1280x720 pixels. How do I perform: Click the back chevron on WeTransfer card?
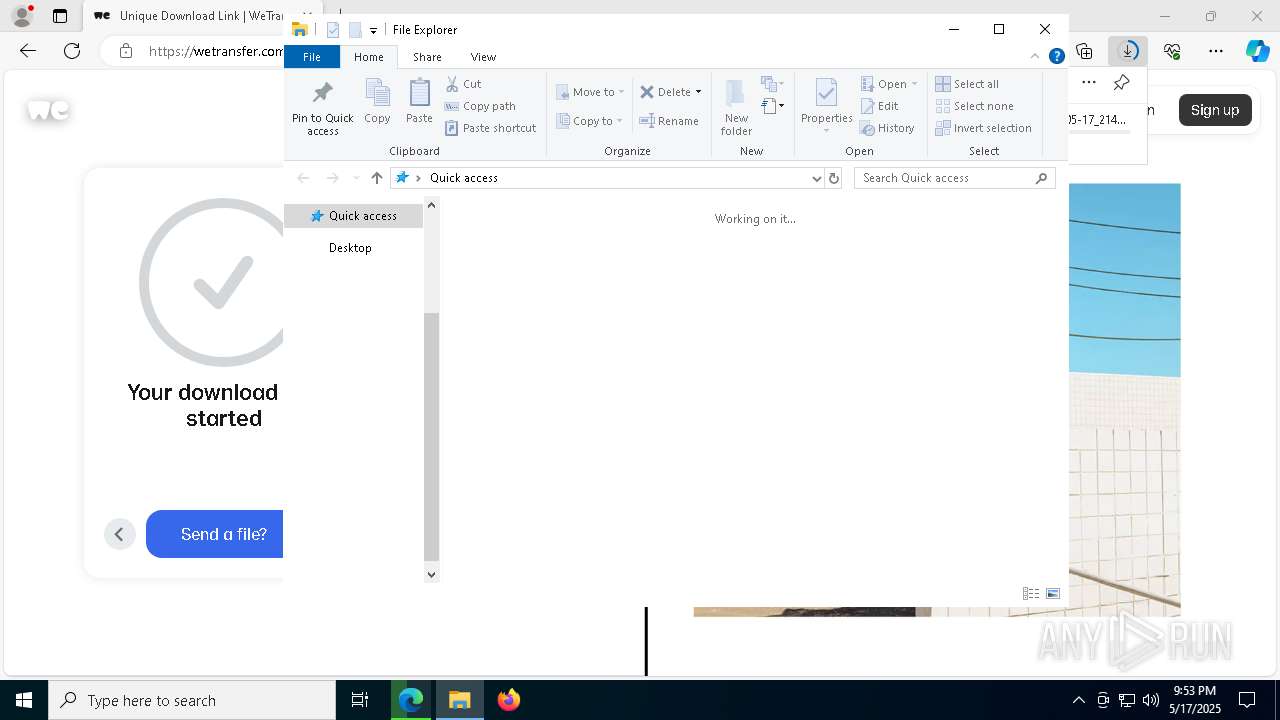119,534
